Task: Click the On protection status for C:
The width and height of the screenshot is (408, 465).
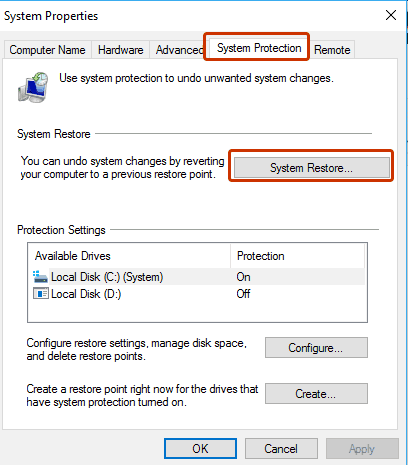Action: point(243,277)
